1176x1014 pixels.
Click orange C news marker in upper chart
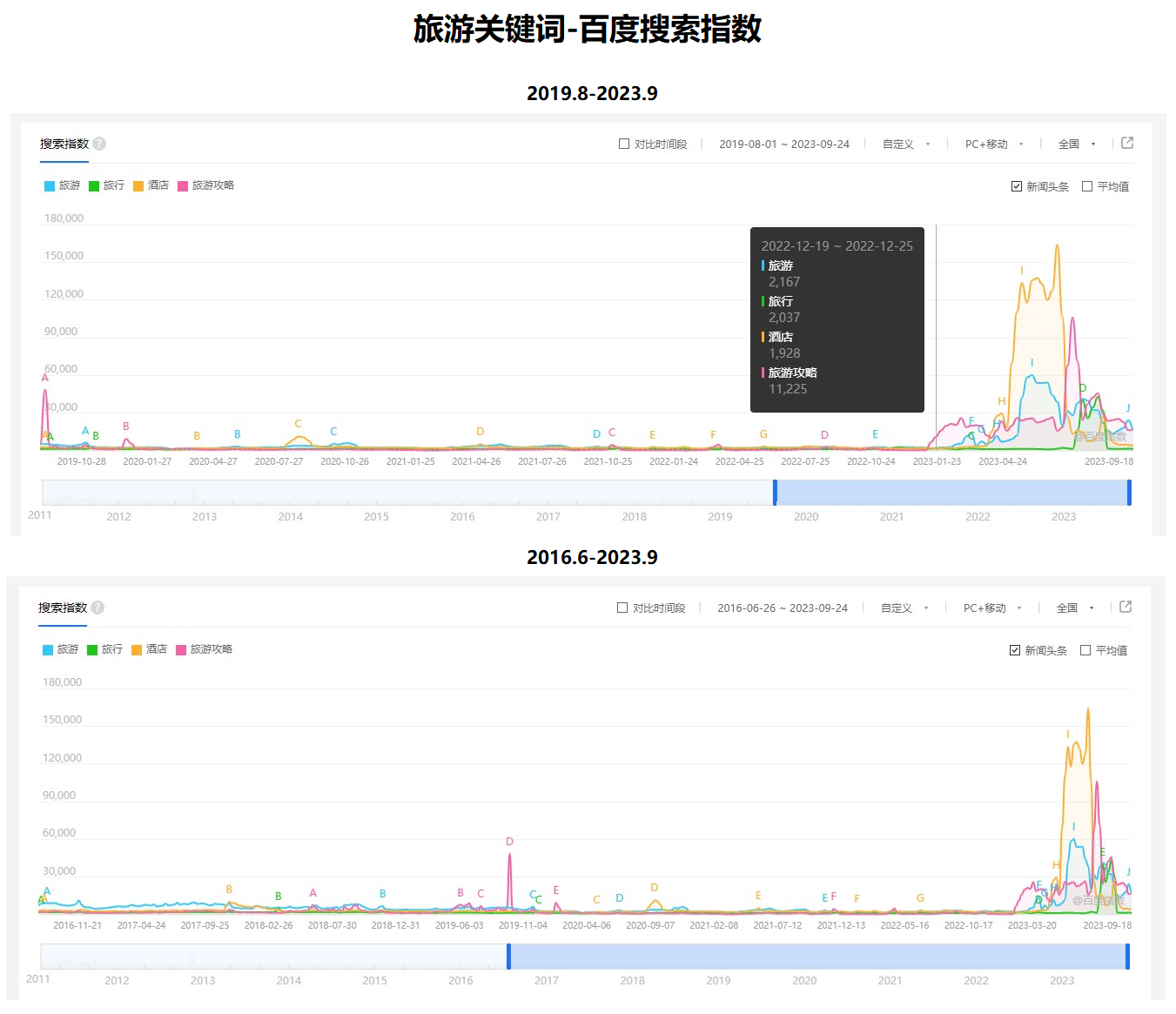point(298,424)
